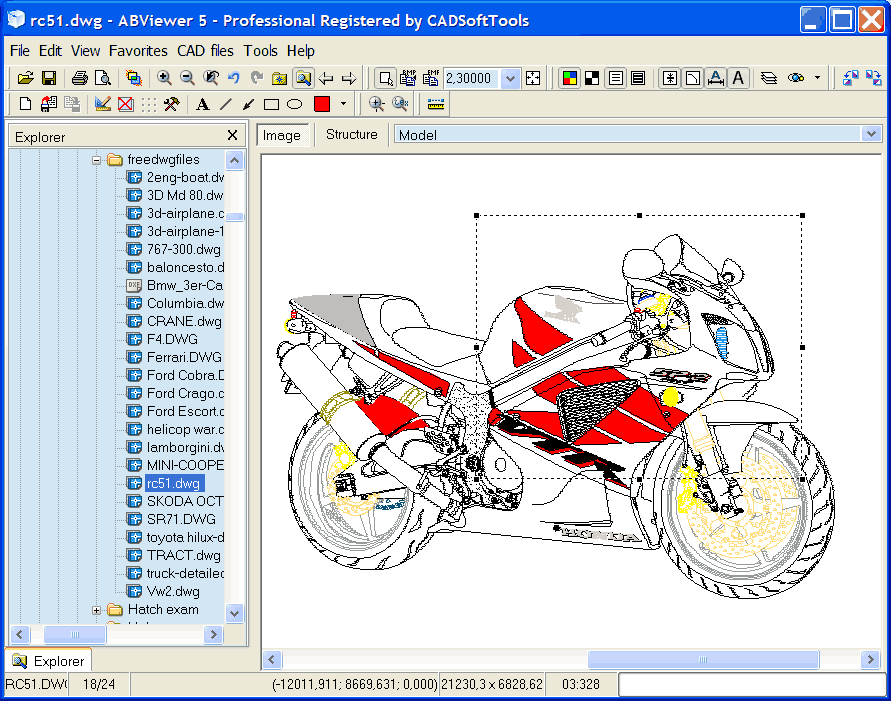Select the Line drawing tool
This screenshot has height=701, width=891.
(x=227, y=103)
